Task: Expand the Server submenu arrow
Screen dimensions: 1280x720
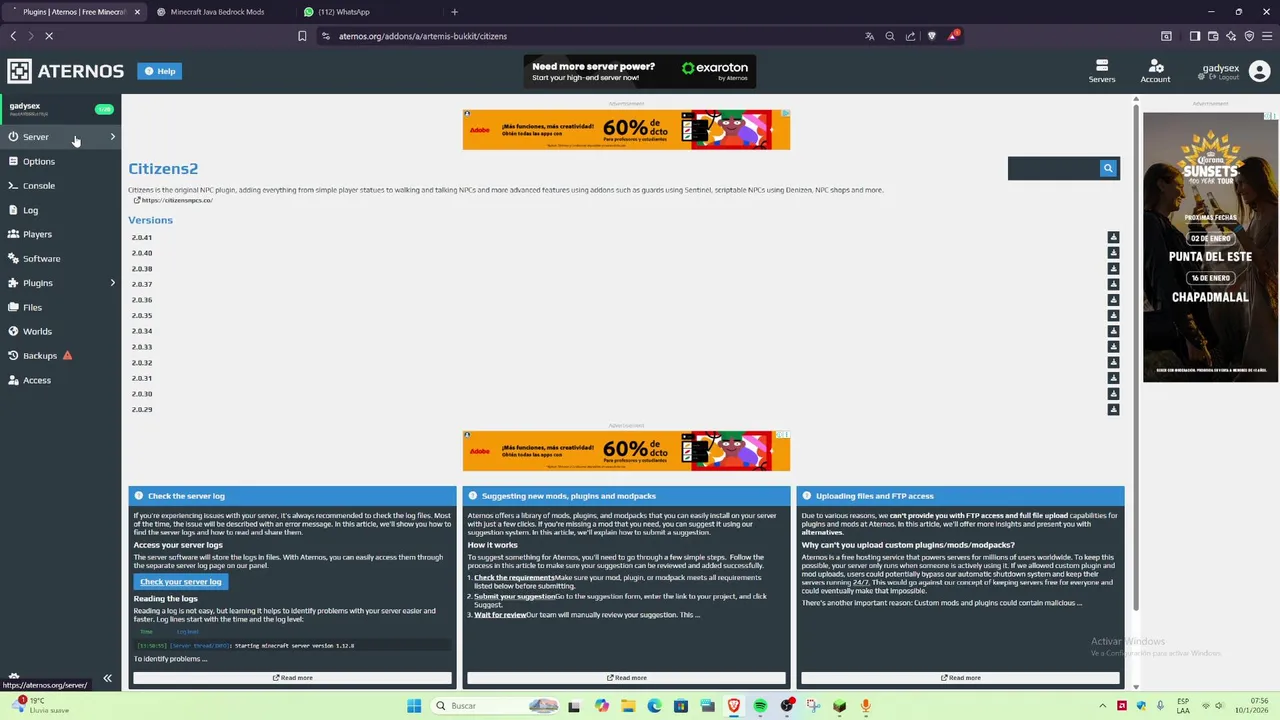Action: coord(112,137)
